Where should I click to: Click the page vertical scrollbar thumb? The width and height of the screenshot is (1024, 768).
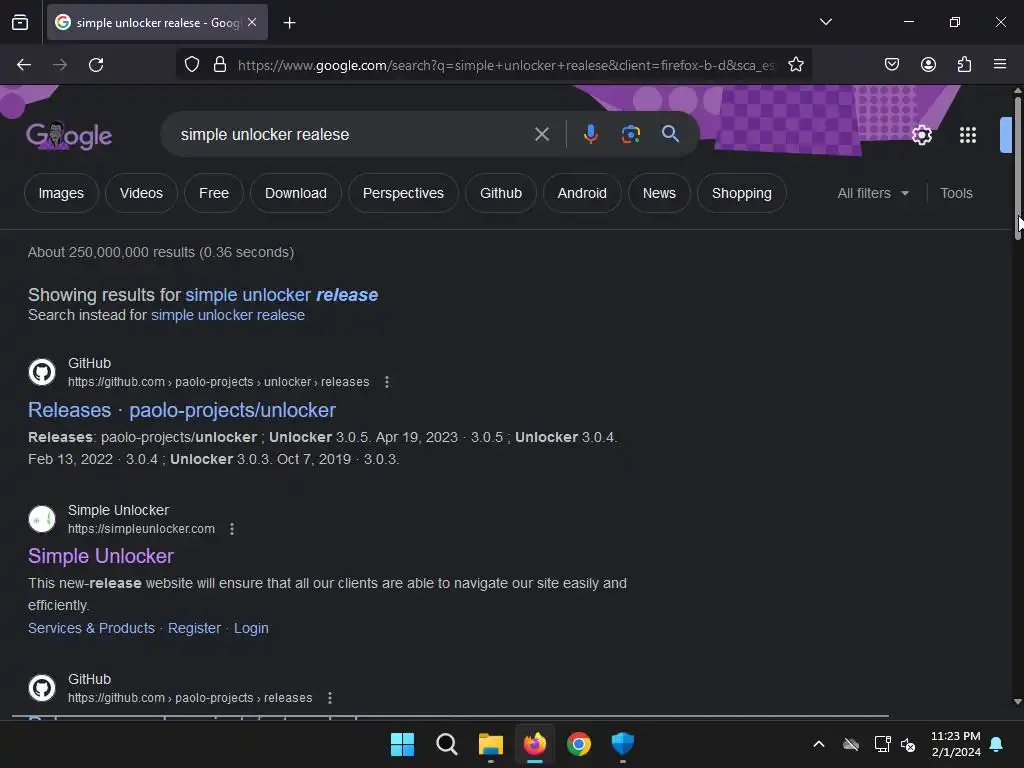pos(1017,169)
